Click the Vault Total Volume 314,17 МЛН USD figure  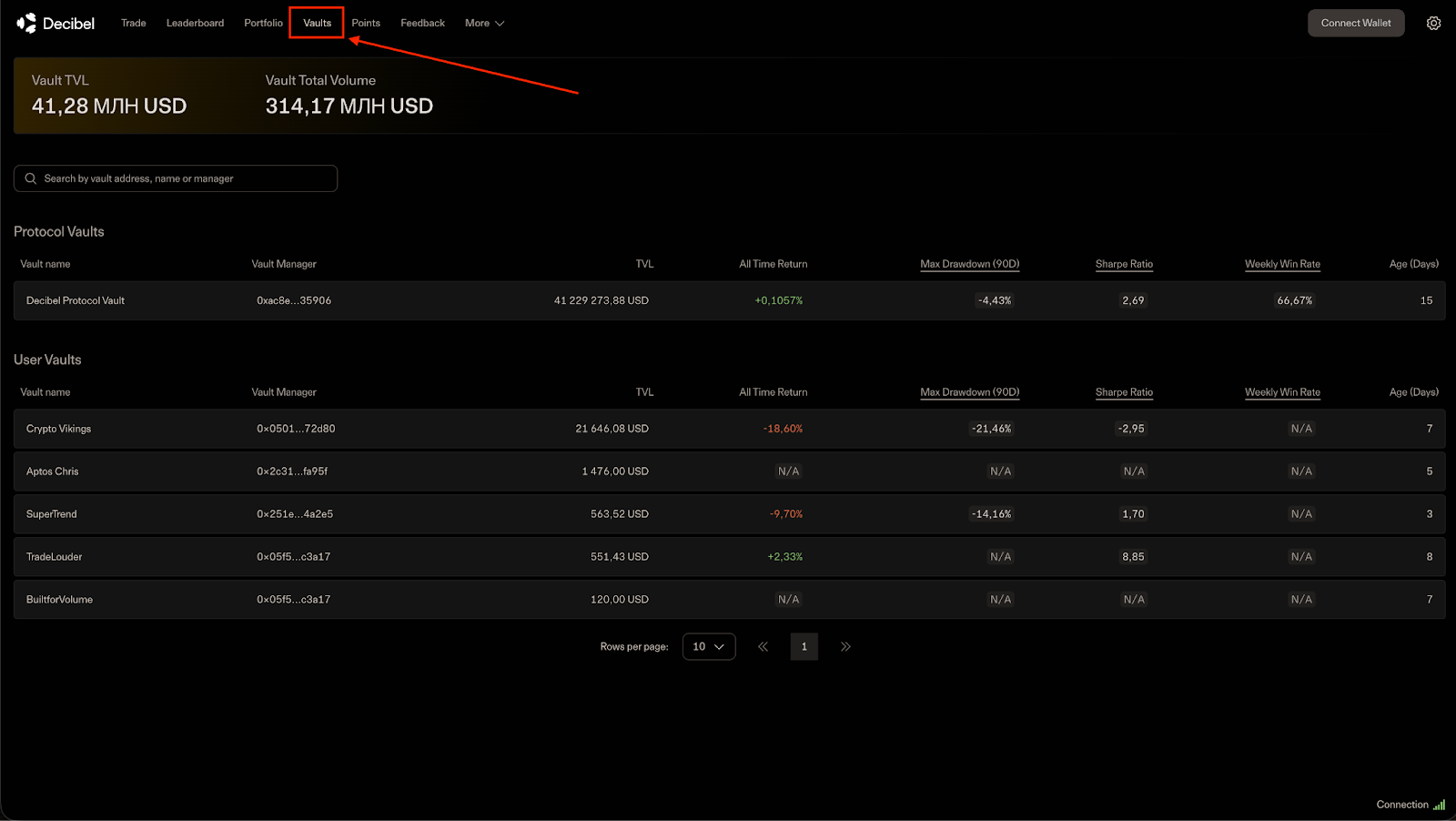[349, 106]
